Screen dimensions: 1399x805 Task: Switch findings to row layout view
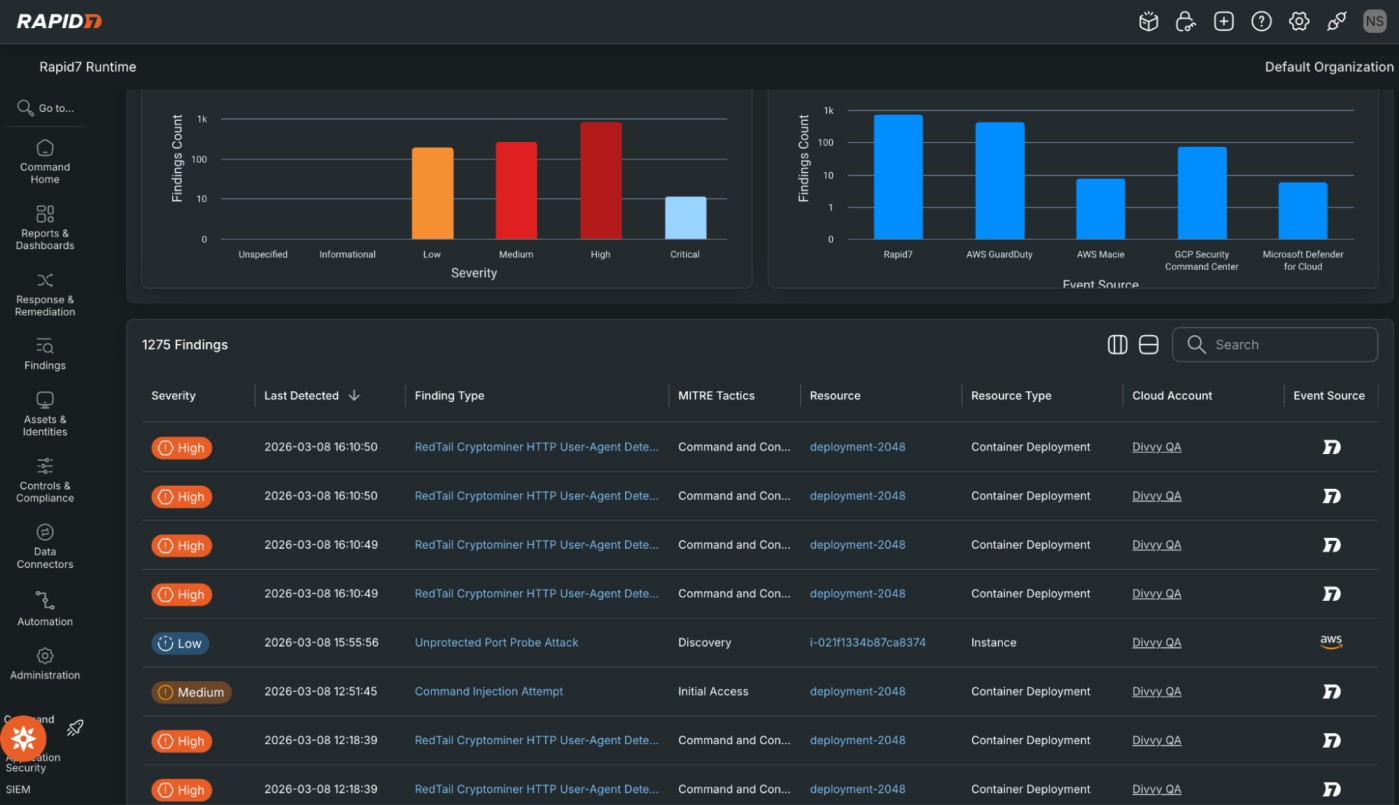(1149, 344)
